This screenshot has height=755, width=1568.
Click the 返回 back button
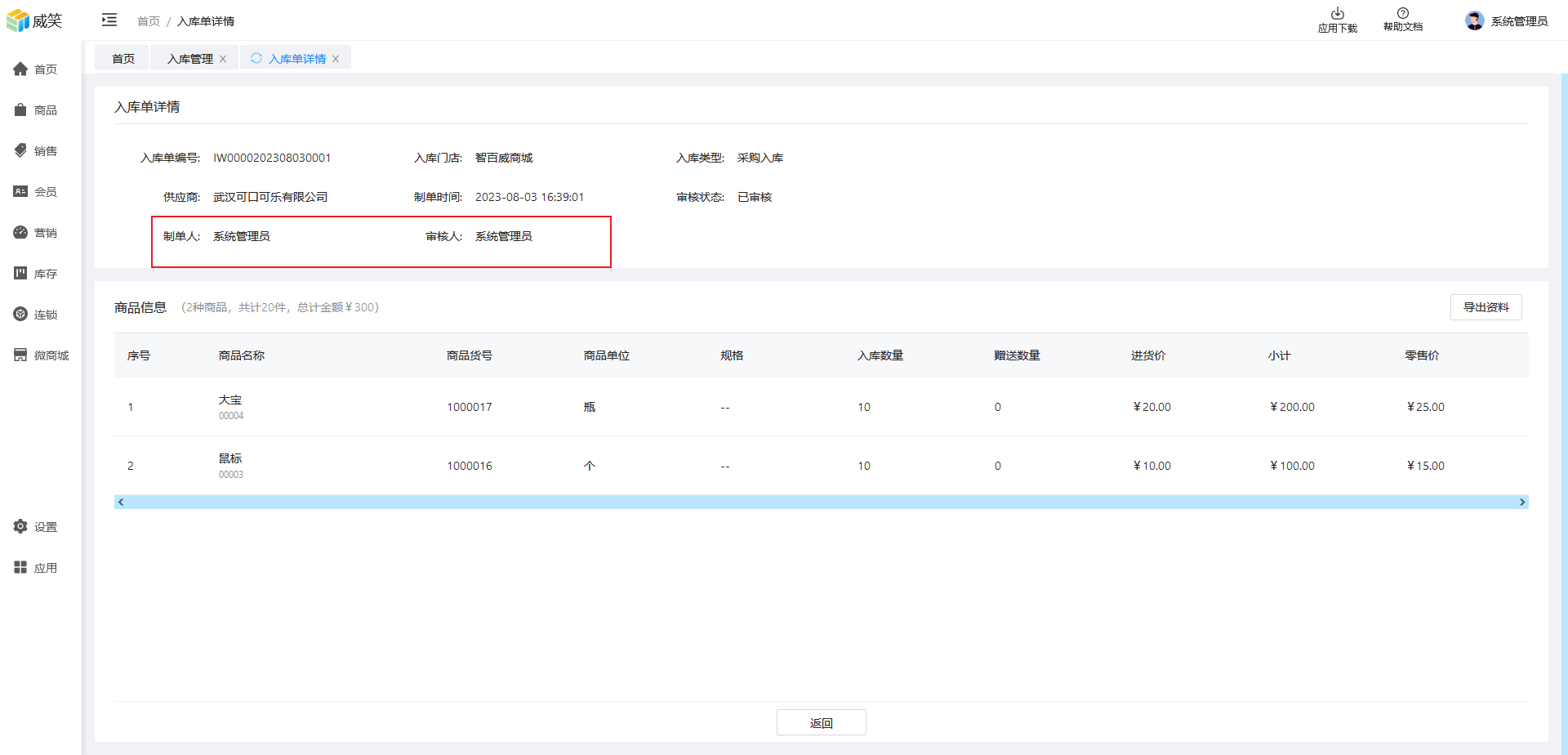point(821,723)
